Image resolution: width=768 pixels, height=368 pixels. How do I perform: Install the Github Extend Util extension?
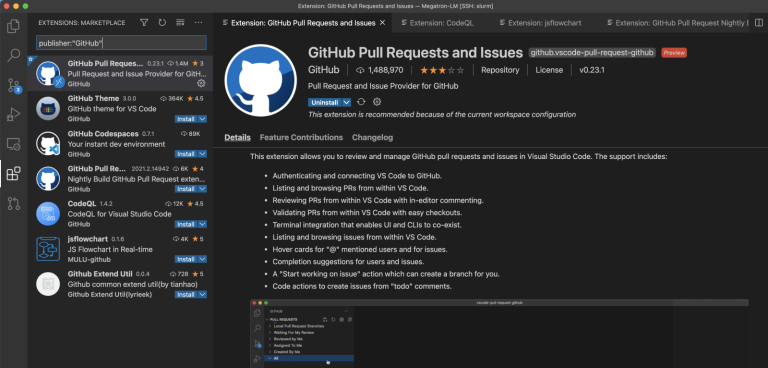click(x=186, y=294)
